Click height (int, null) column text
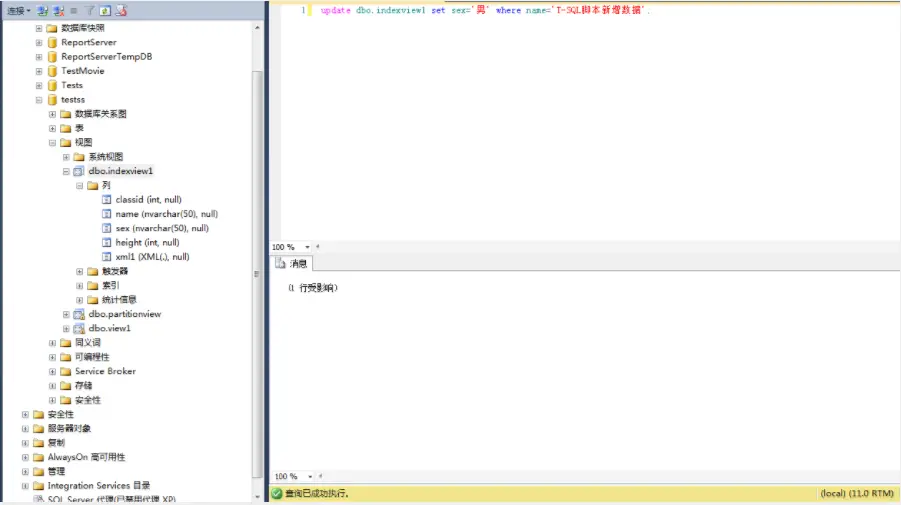Screen dimensions: 901x505 tap(147, 242)
